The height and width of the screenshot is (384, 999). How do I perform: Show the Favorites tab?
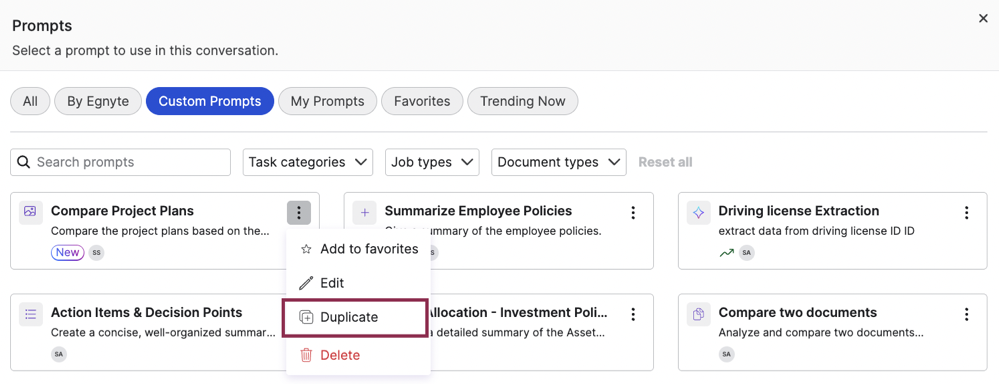point(422,101)
